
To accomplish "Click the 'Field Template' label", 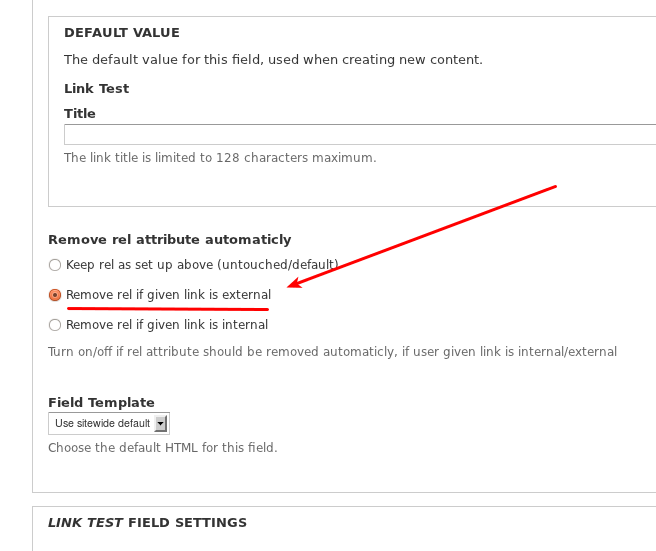I will 101,402.
